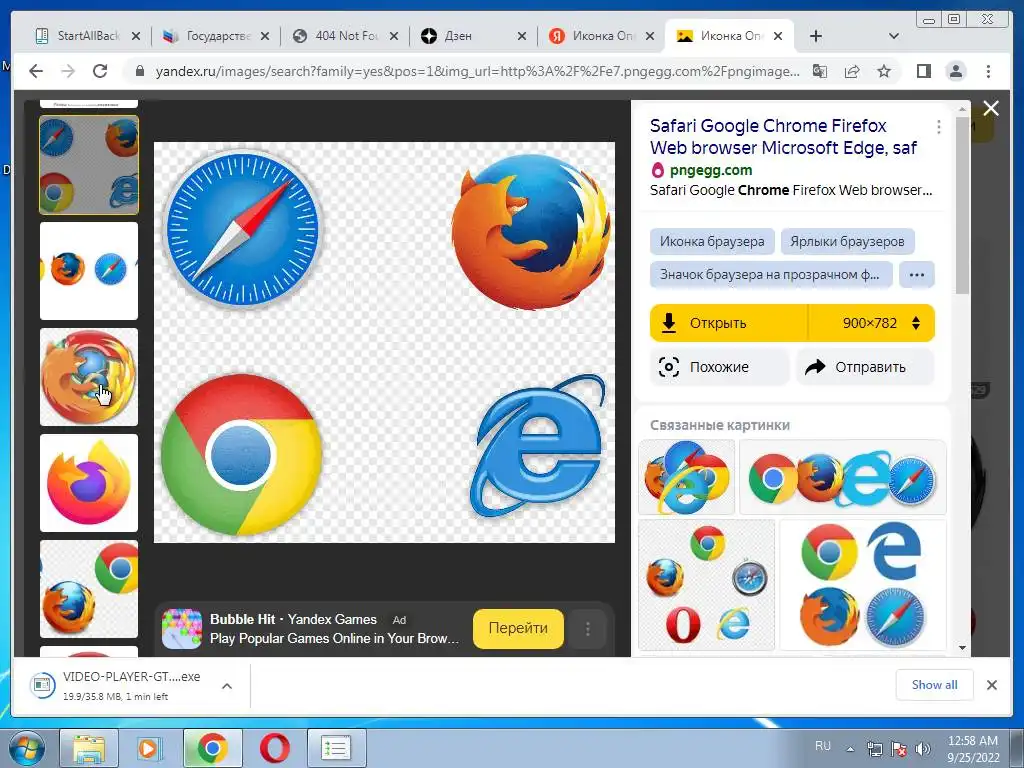
Task: Open the side panel icon in Chrome toolbar
Action: point(923,71)
